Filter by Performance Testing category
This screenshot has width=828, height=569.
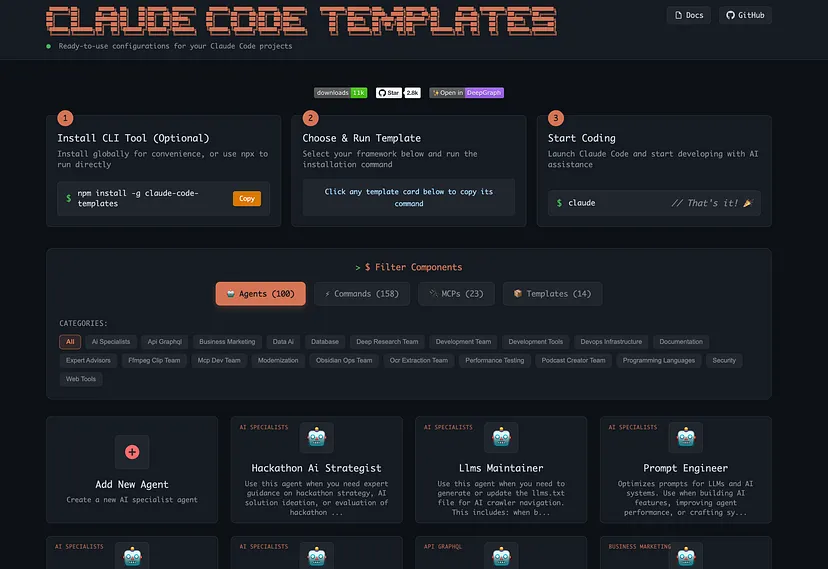click(x=495, y=361)
